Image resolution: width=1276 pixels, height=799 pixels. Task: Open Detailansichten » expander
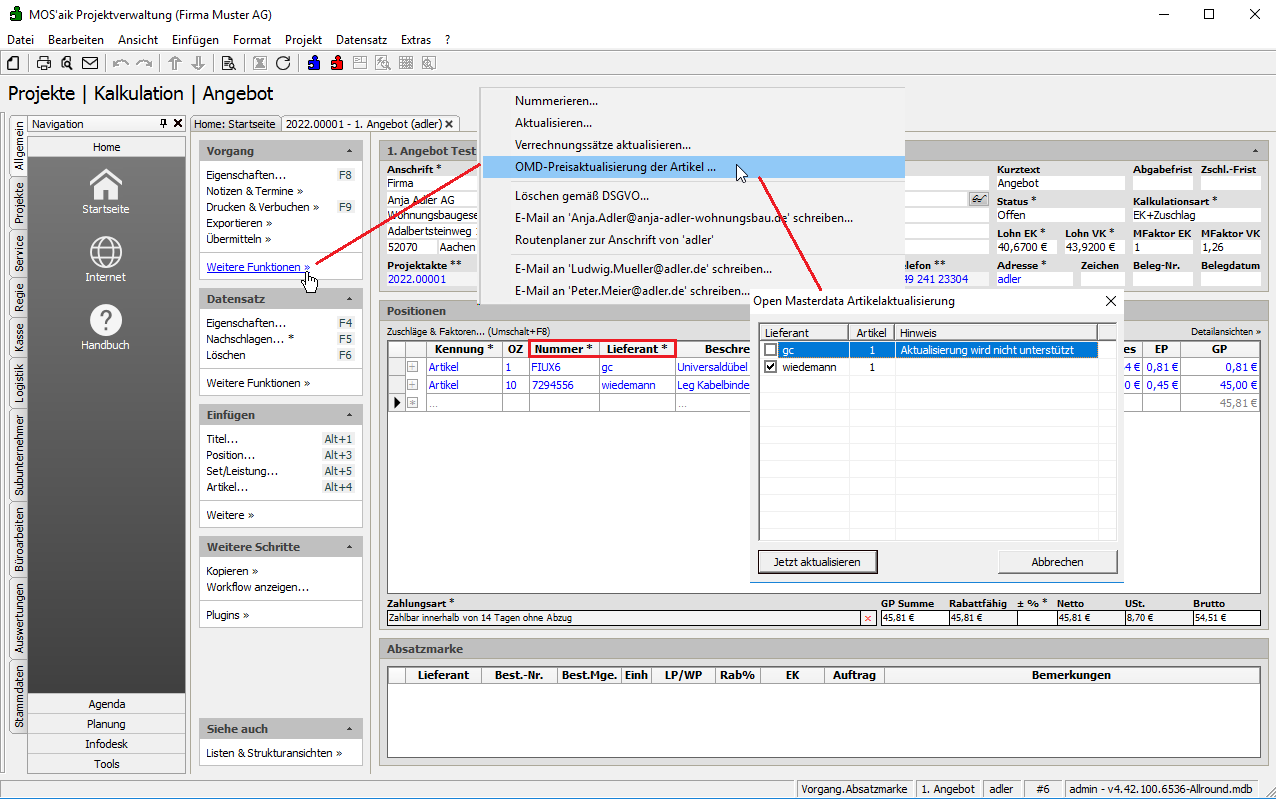coord(1226,331)
